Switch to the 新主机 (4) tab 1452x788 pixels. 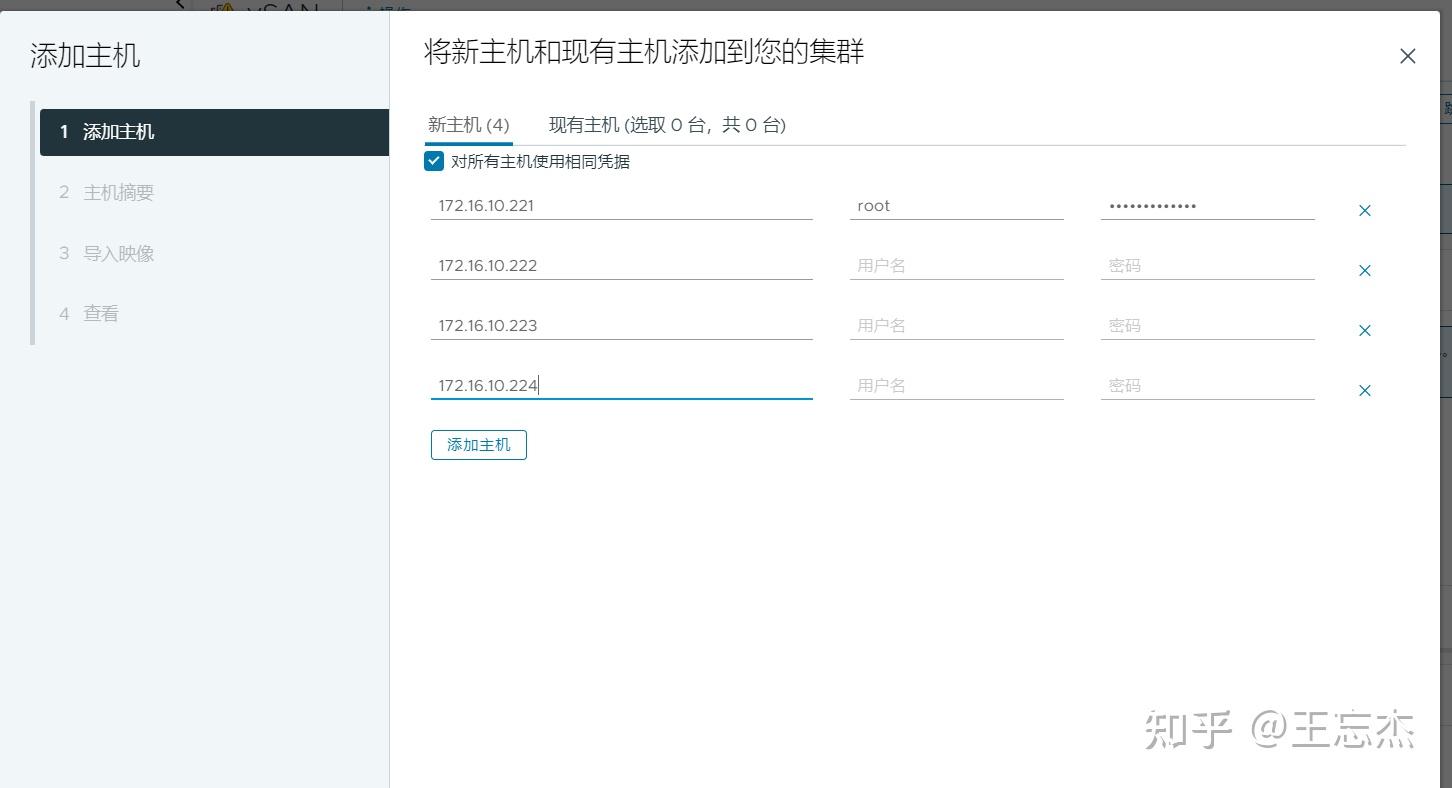point(469,125)
